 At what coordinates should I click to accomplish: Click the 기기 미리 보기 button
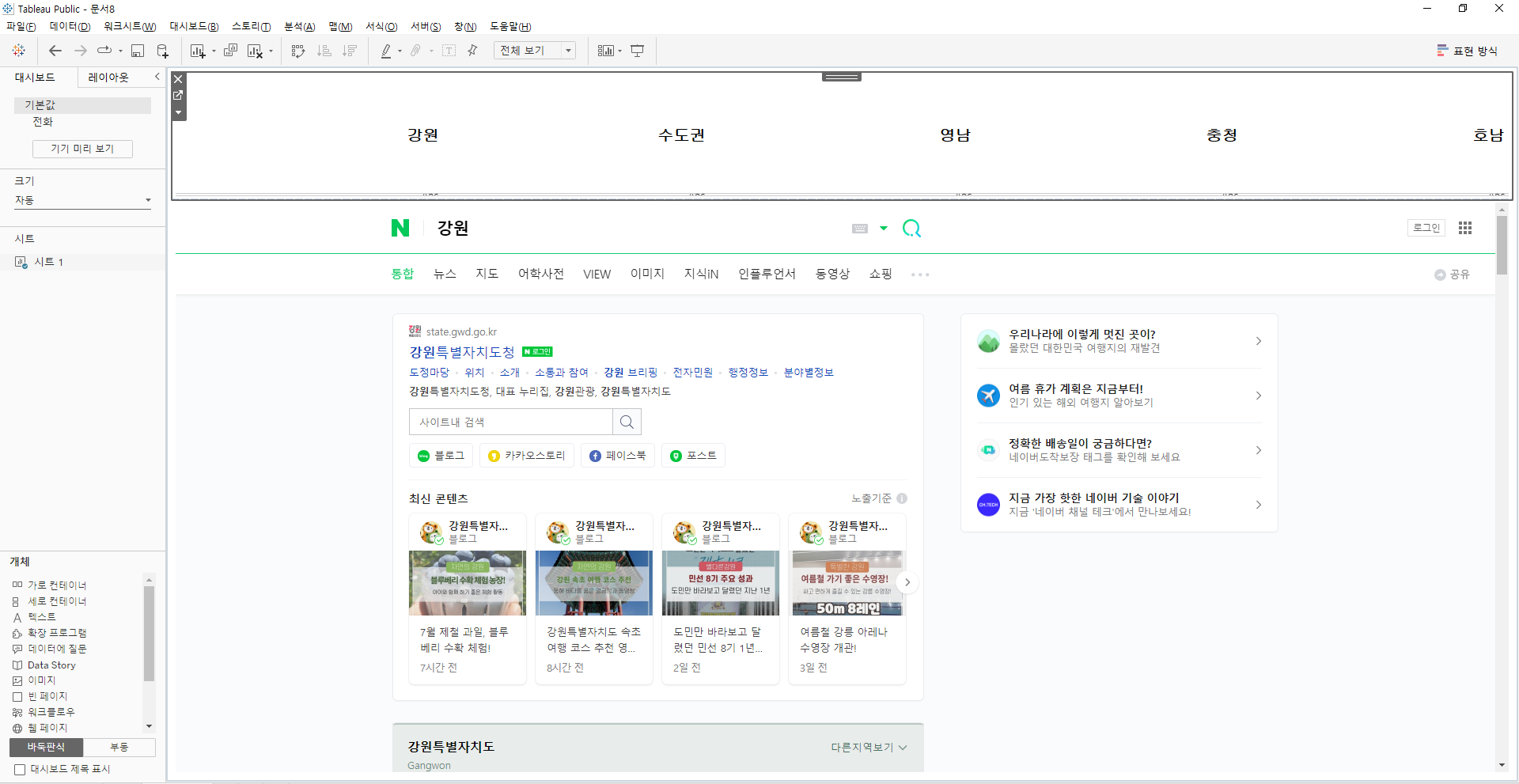click(x=82, y=149)
